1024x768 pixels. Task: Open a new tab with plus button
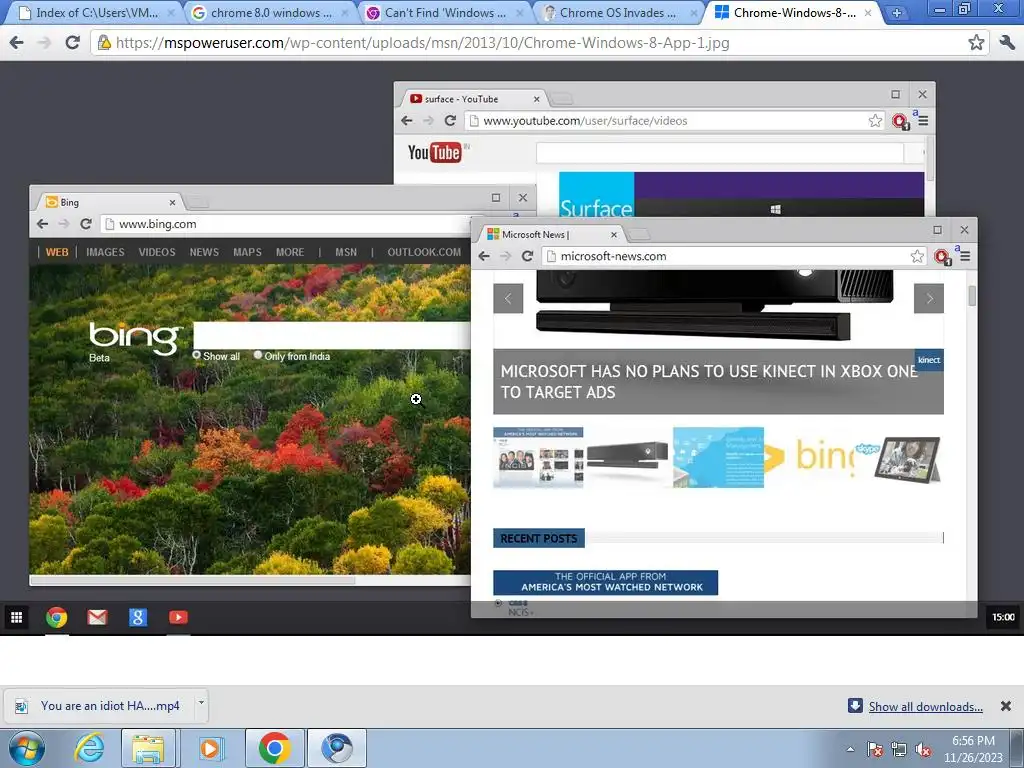click(897, 12)
